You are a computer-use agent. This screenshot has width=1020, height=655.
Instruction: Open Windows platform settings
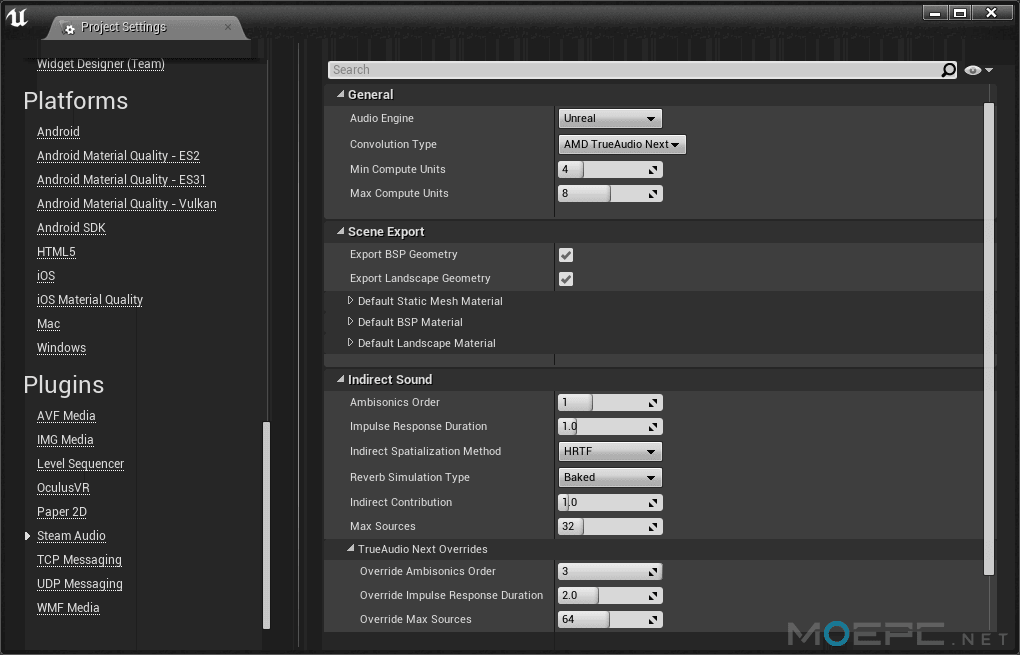[62, 349]
